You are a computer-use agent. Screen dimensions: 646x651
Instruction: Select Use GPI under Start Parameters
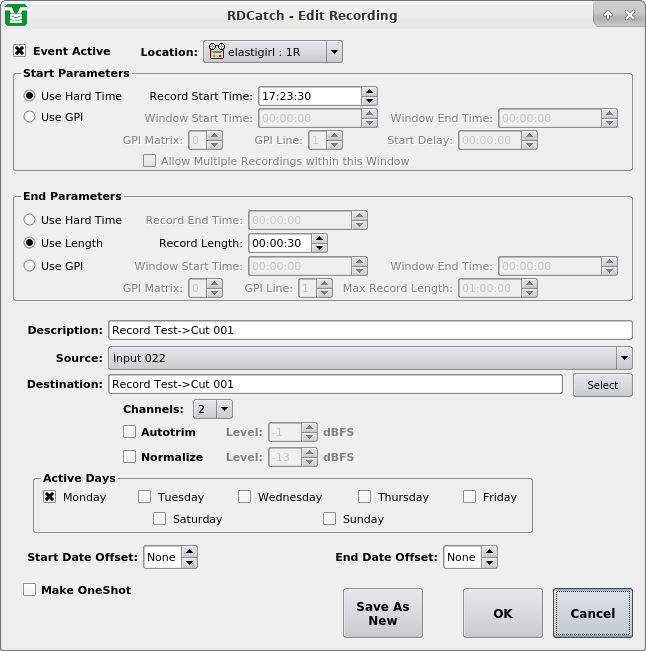(x=30, y=116)
